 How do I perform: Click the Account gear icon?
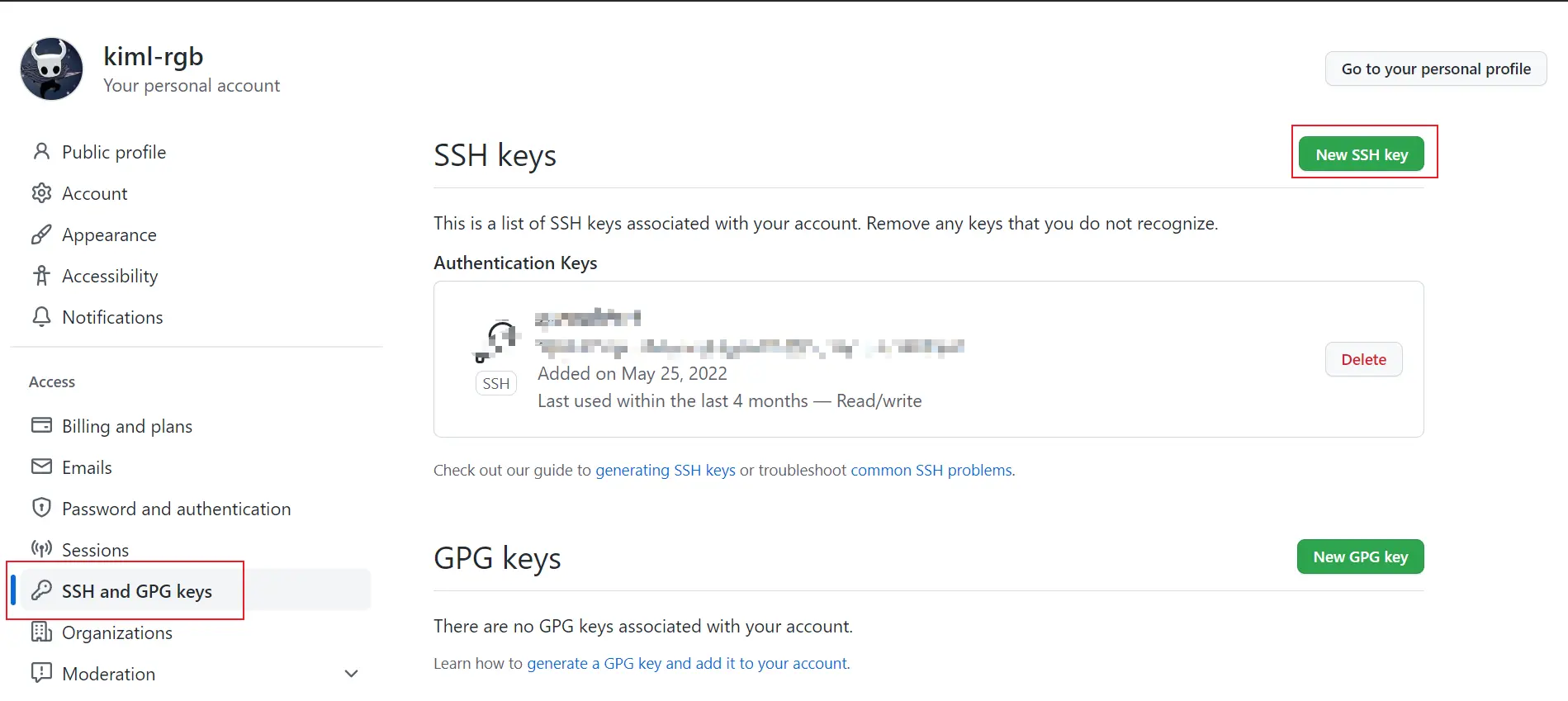[41, 193]
